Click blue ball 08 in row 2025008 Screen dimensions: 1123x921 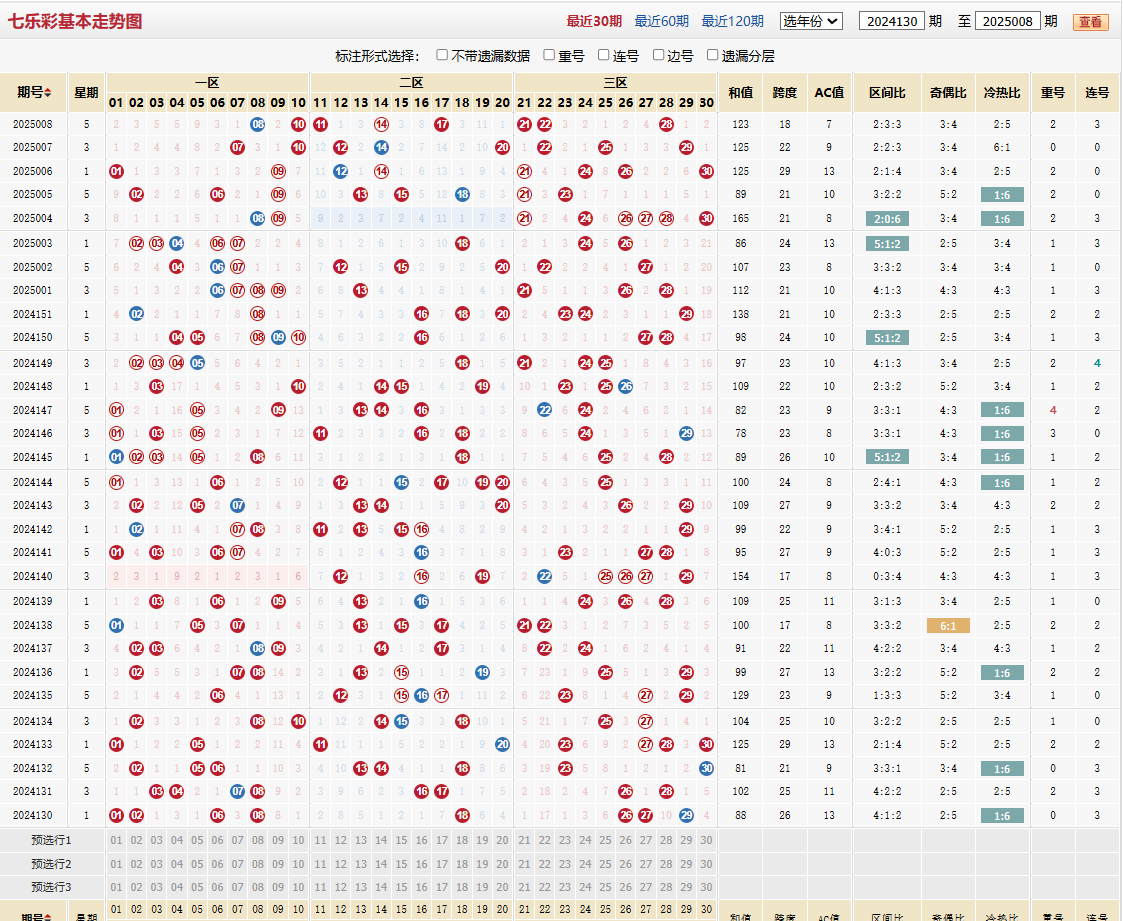point(258,125)
